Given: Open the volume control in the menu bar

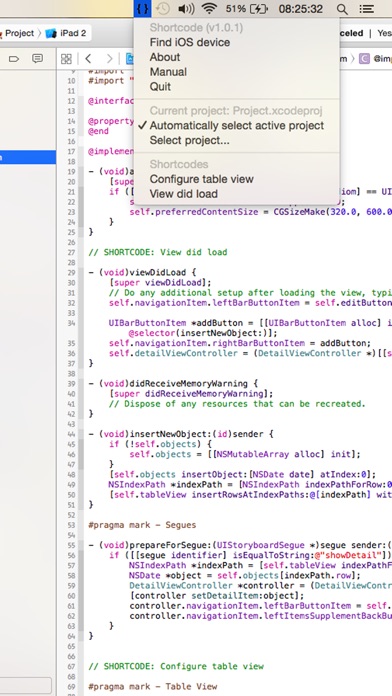Looking at the screenshot, I should tap(186, 8).
